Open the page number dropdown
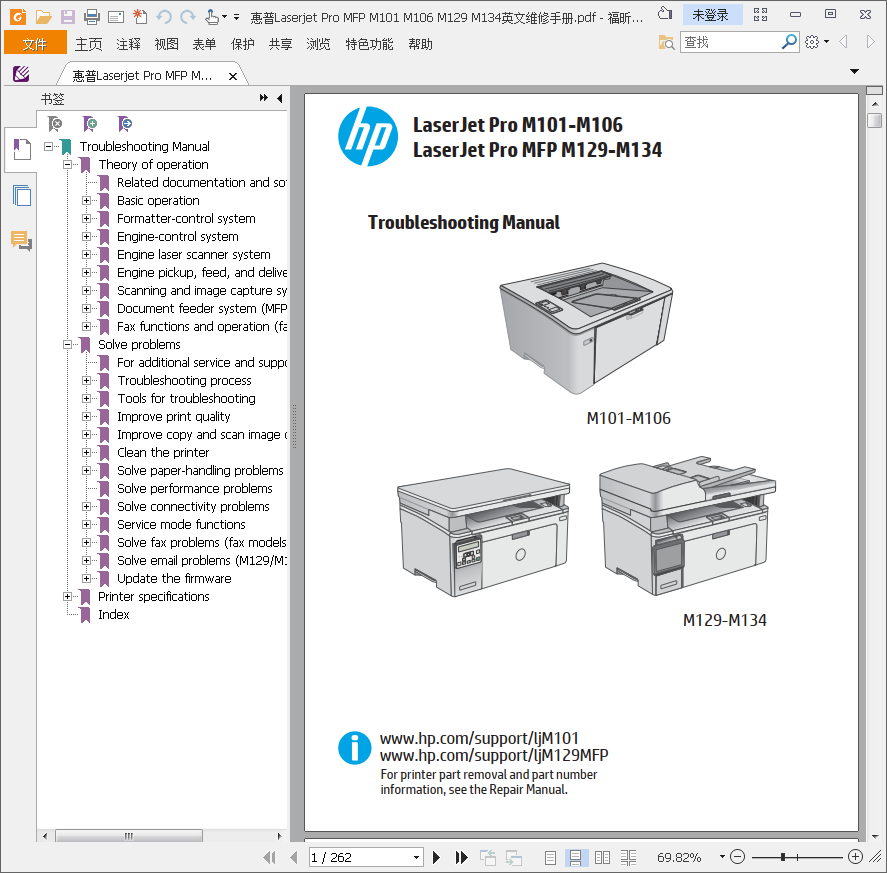 tap(416, 858)
